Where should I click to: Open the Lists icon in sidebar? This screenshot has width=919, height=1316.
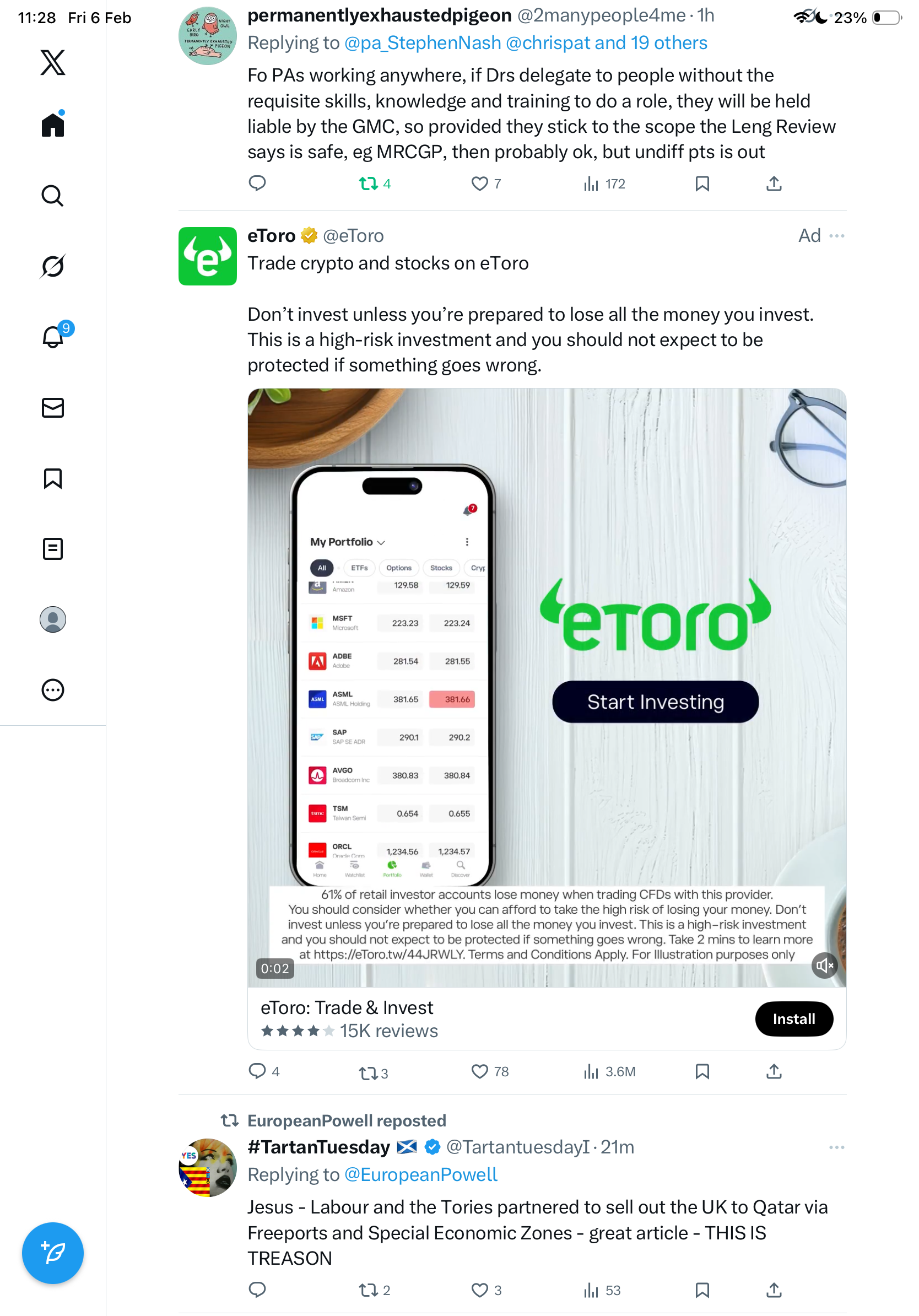coord(53,548)
